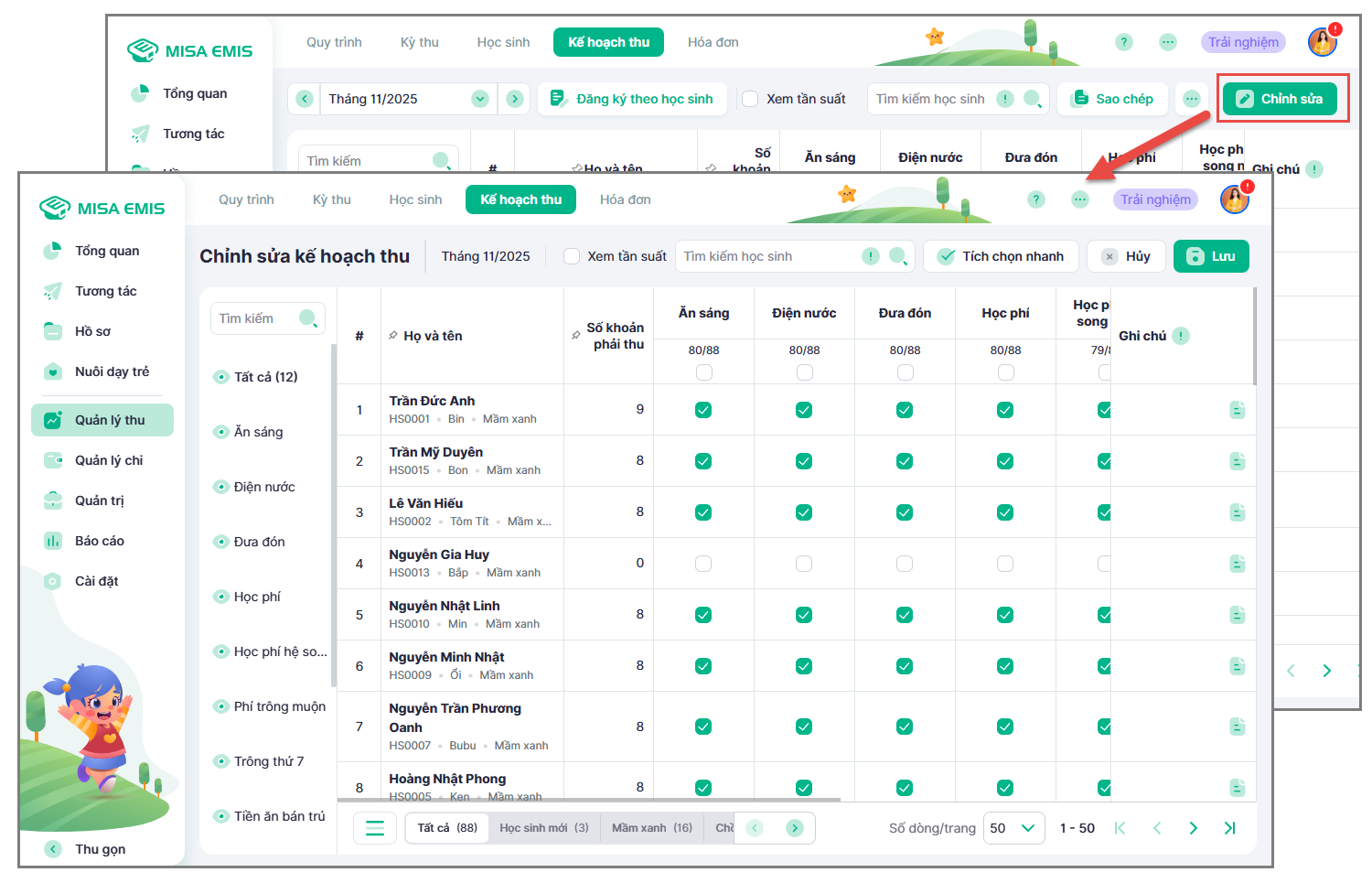1372x883 pixels.
Task: Tick the Ăn sáng column header checkbox
Action: click(x=703, y=372)
